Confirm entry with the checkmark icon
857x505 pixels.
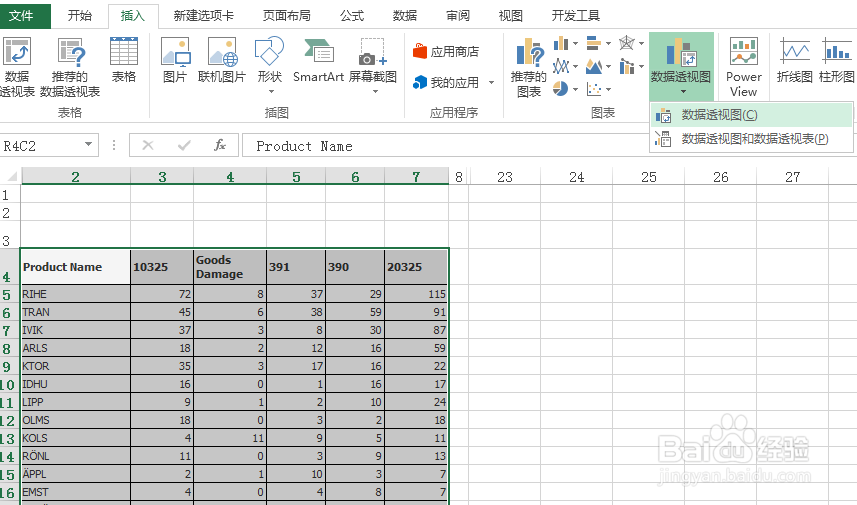(x=184, y=145)
